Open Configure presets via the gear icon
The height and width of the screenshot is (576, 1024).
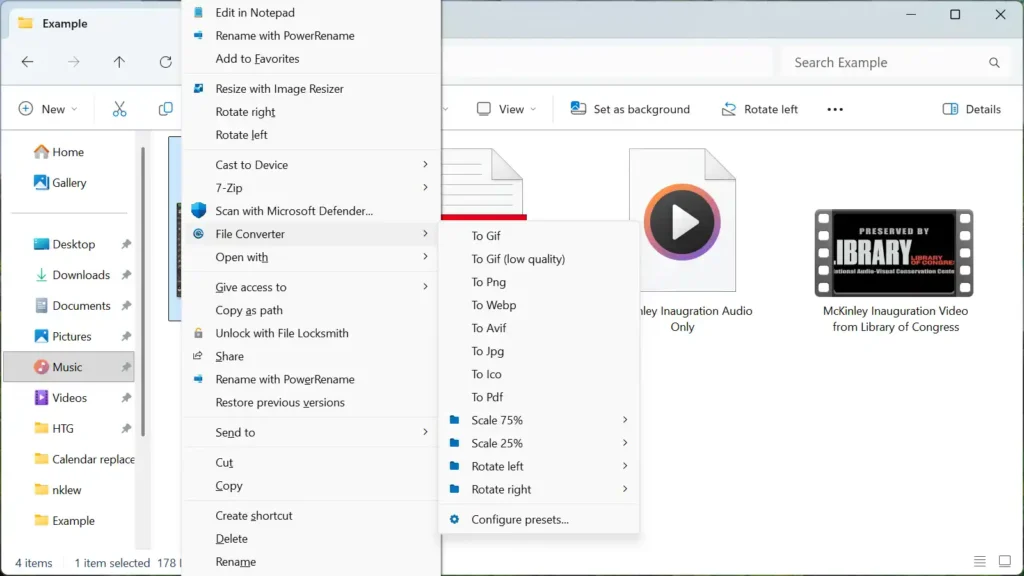pos(454,519)
